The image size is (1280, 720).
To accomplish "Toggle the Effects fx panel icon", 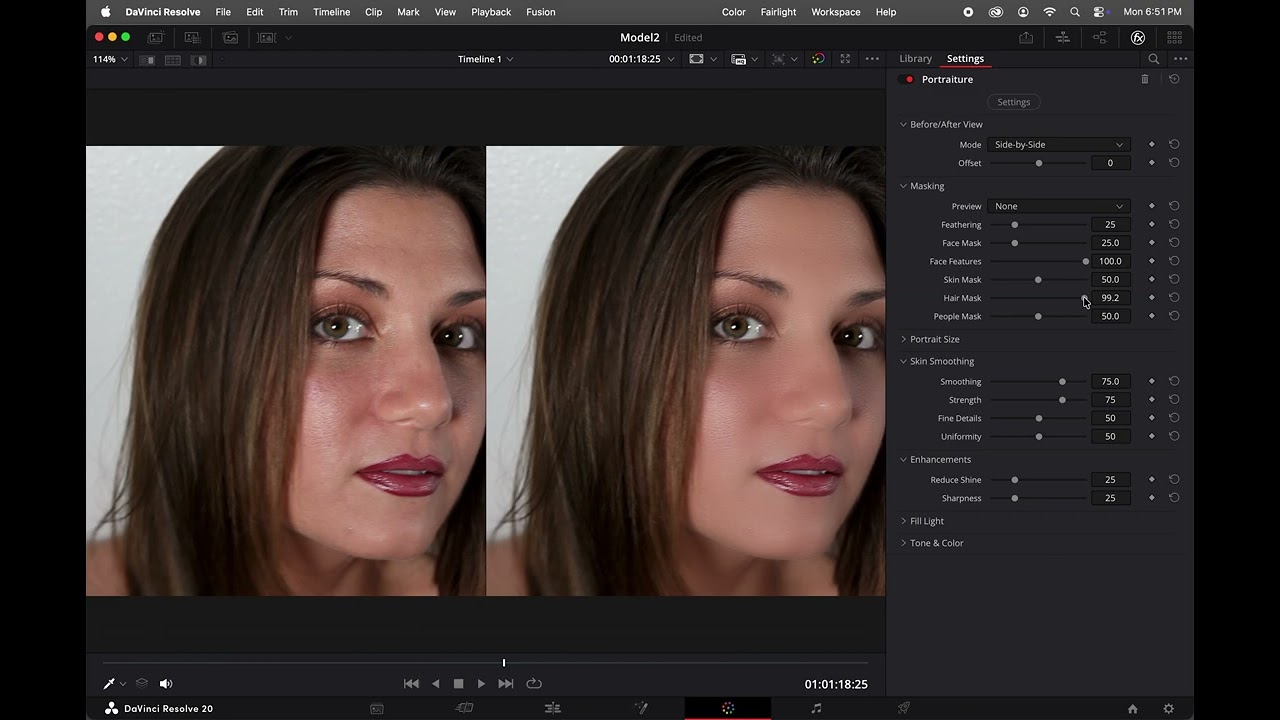I will [1138, 38].
